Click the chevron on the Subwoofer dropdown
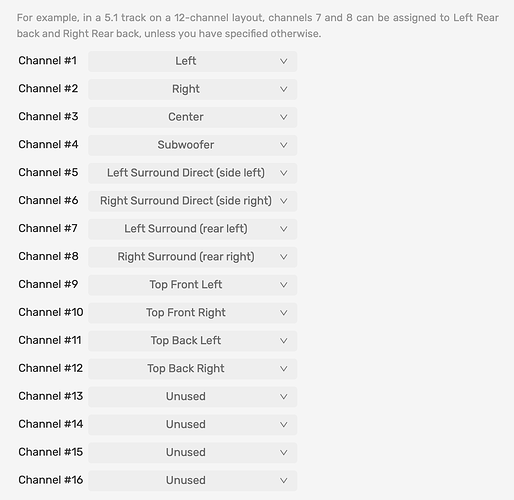 284,145
